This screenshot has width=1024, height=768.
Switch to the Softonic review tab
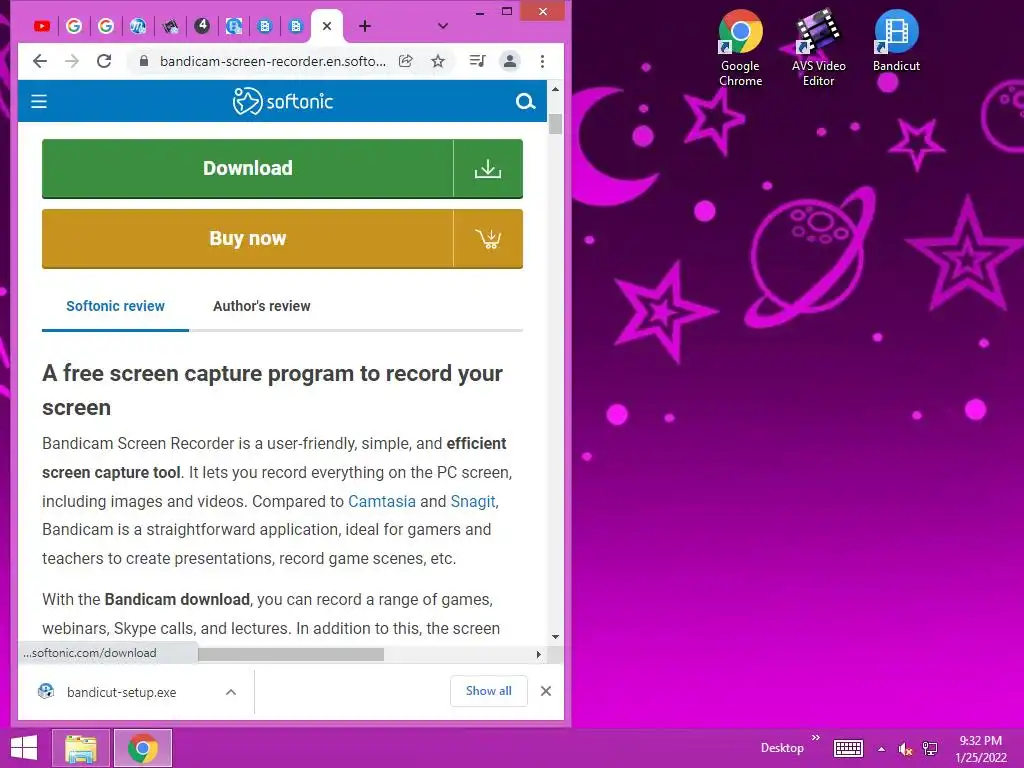(116, 306)
